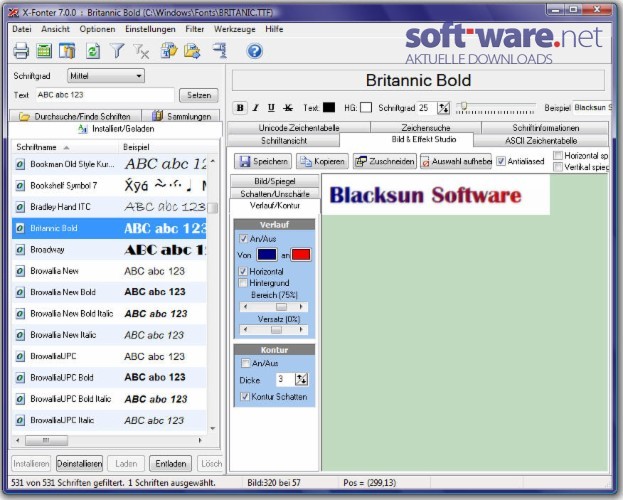Click black Text color swatch

tap(329, 107)
